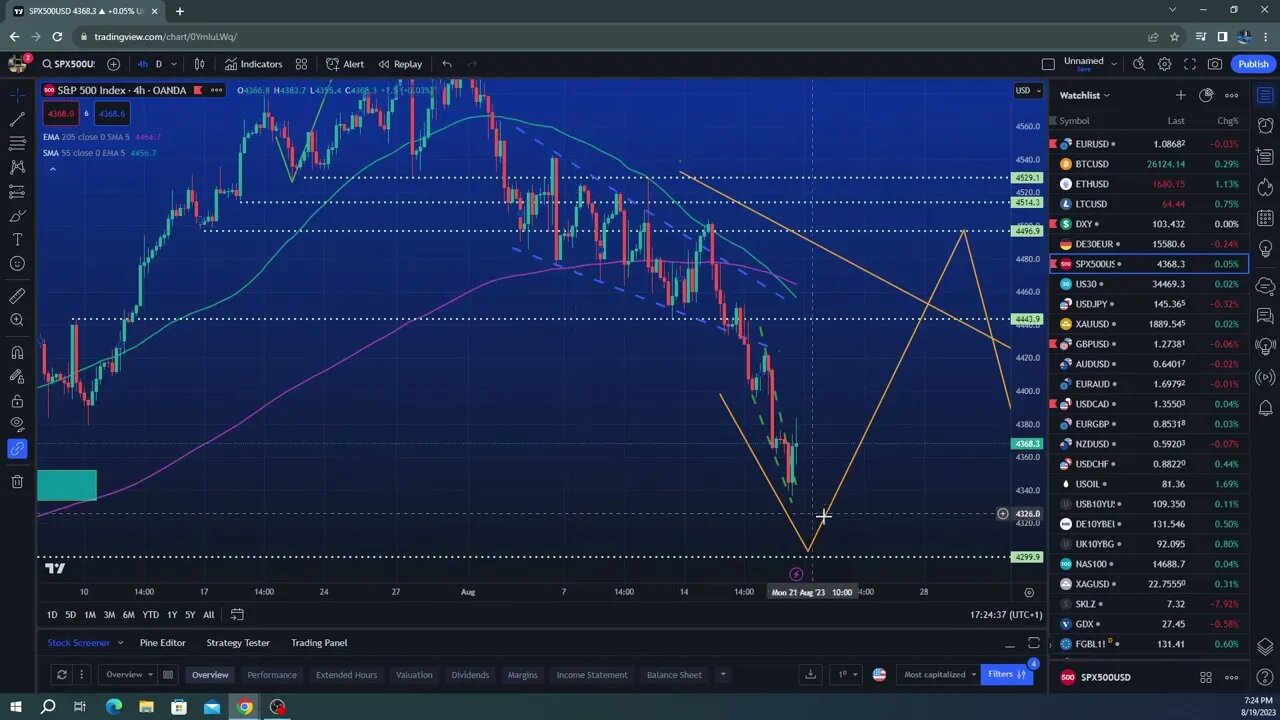The height and width of the screenshot is (720, 1280).
Task: Click the highlighted link drawings icon
Action: (x=17, y=449)
